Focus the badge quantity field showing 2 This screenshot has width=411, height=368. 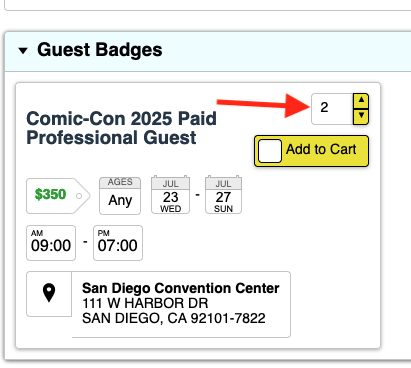click(x=332, y=109)
